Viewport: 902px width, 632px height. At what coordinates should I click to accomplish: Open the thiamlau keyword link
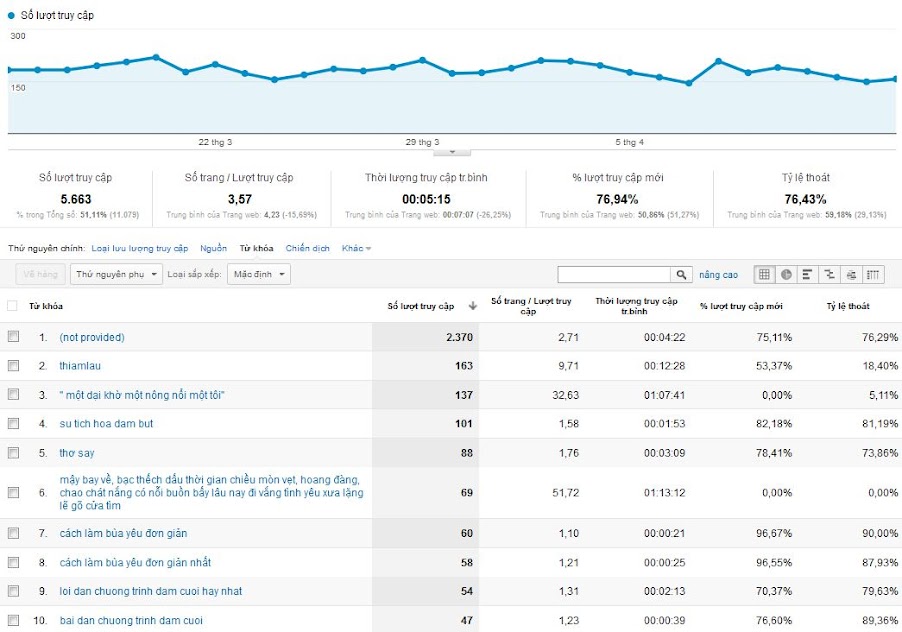[80, 366]
